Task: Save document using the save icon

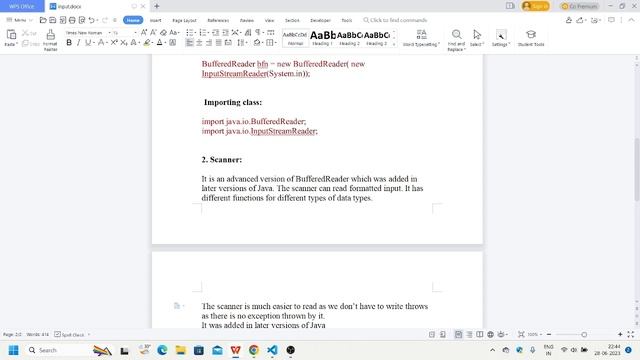Action: pyautogui.click(x=53, y=20)
